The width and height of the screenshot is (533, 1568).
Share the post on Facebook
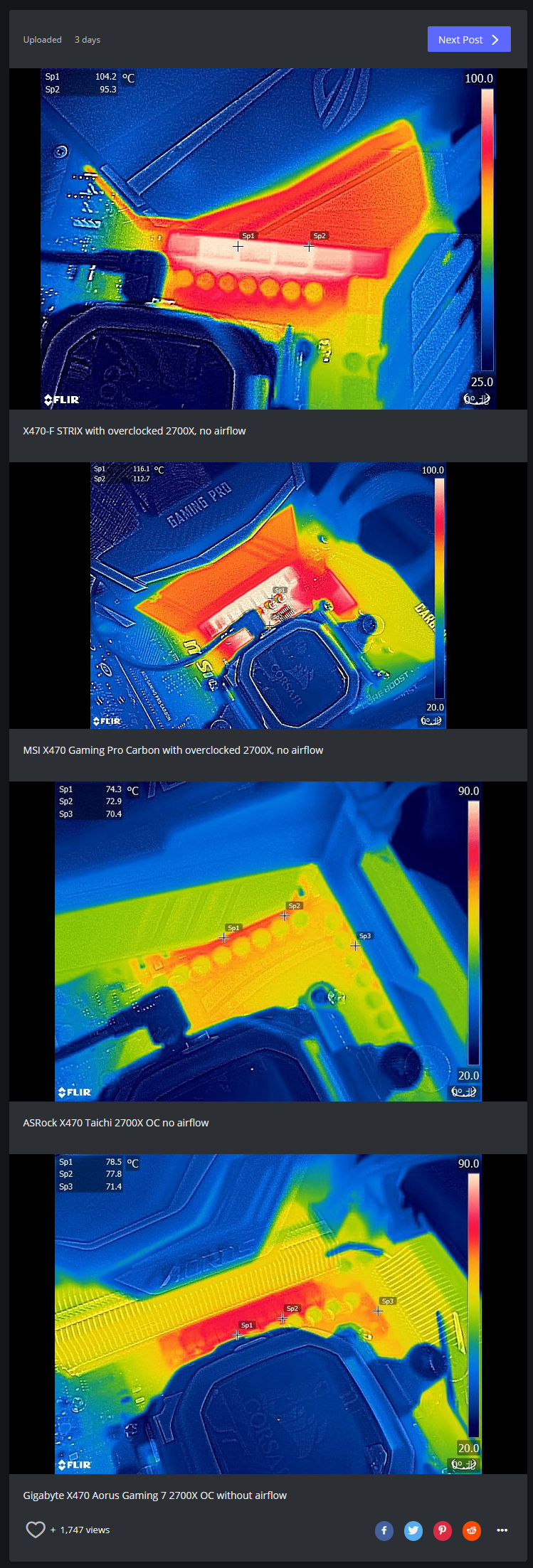384,1530
